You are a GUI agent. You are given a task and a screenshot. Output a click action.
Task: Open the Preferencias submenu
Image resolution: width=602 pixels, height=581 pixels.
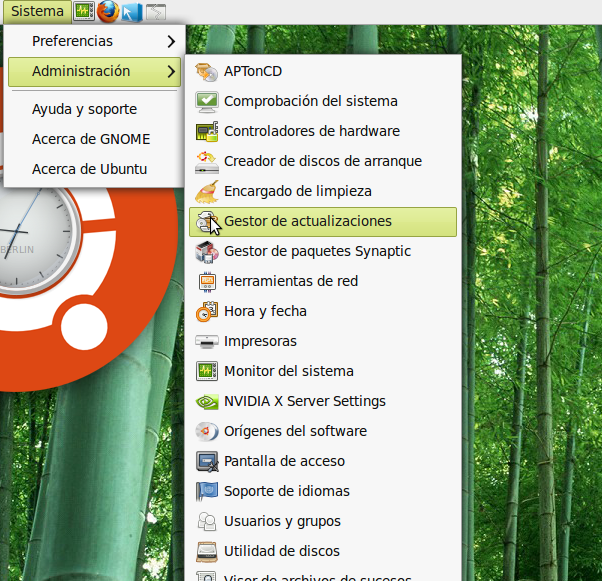(x=94, y=41)
